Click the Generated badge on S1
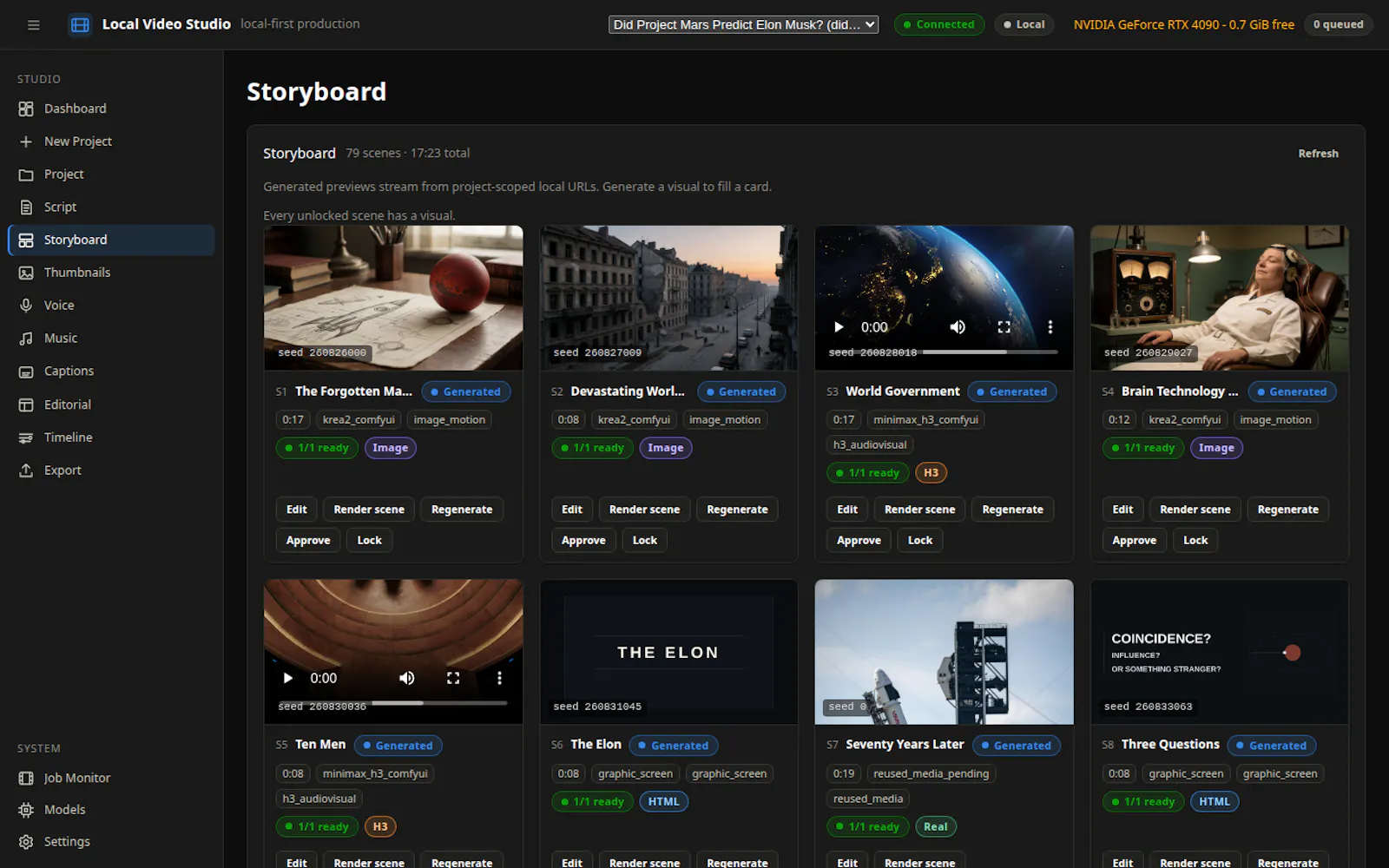This screenshot has height=868, width=1389. coord(466,391)
